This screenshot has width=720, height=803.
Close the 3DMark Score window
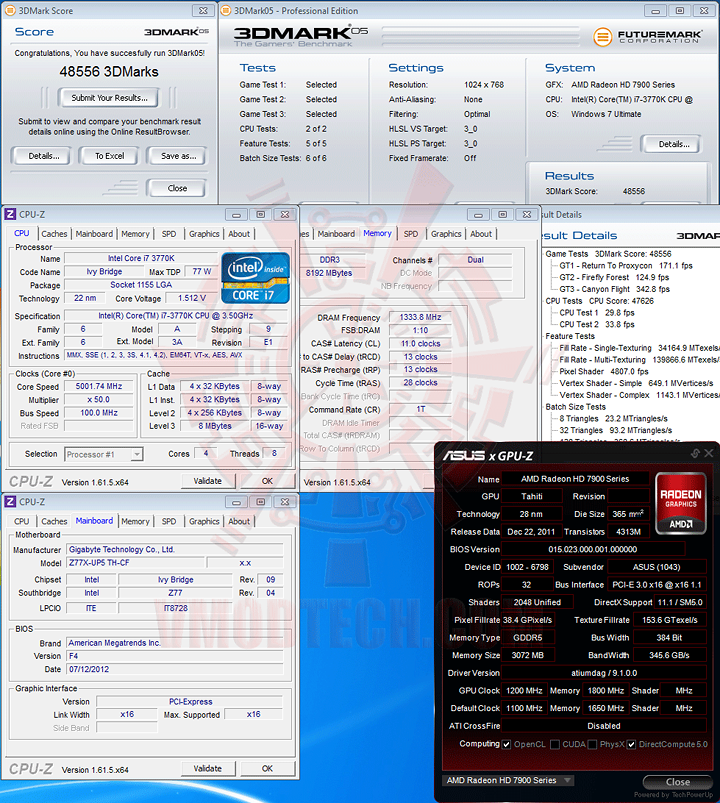203,10
